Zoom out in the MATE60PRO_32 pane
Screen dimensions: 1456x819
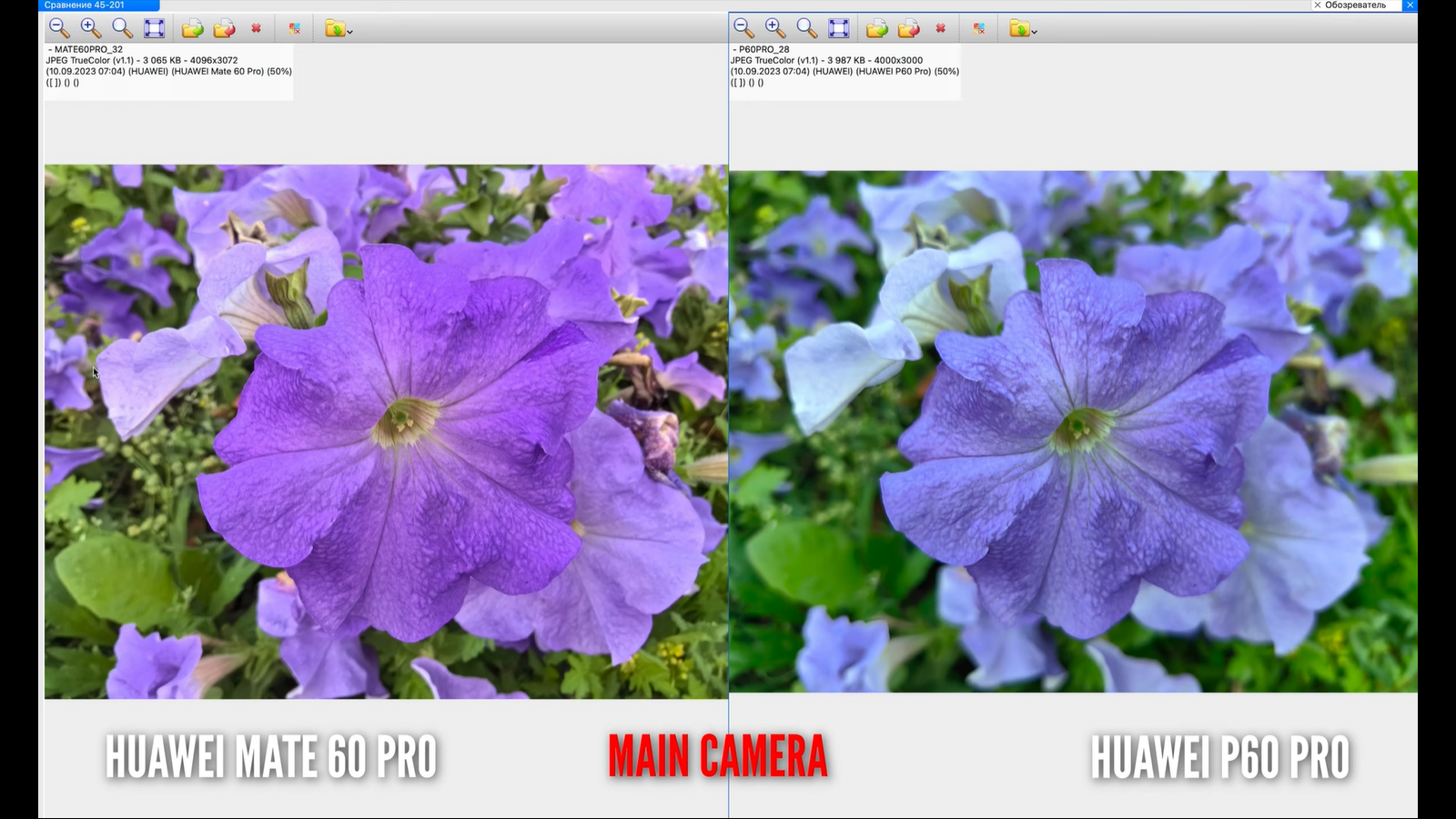tap(59, 28)
